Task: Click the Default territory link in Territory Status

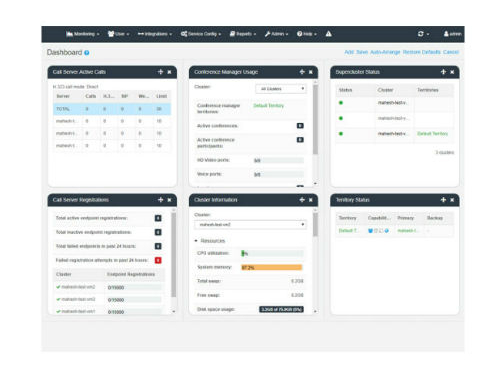Action: 348,231
